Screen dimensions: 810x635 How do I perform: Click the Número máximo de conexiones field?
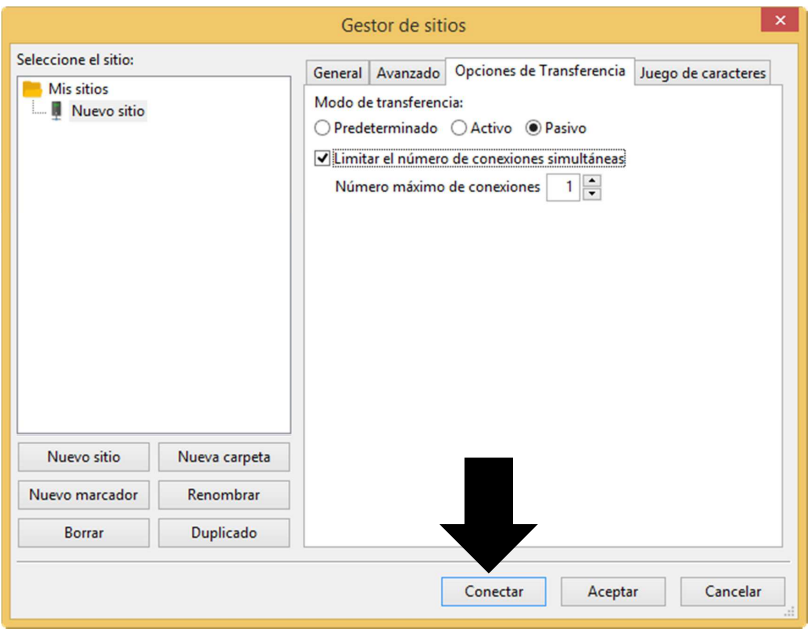pyautogui.click(x=563, y=187)
